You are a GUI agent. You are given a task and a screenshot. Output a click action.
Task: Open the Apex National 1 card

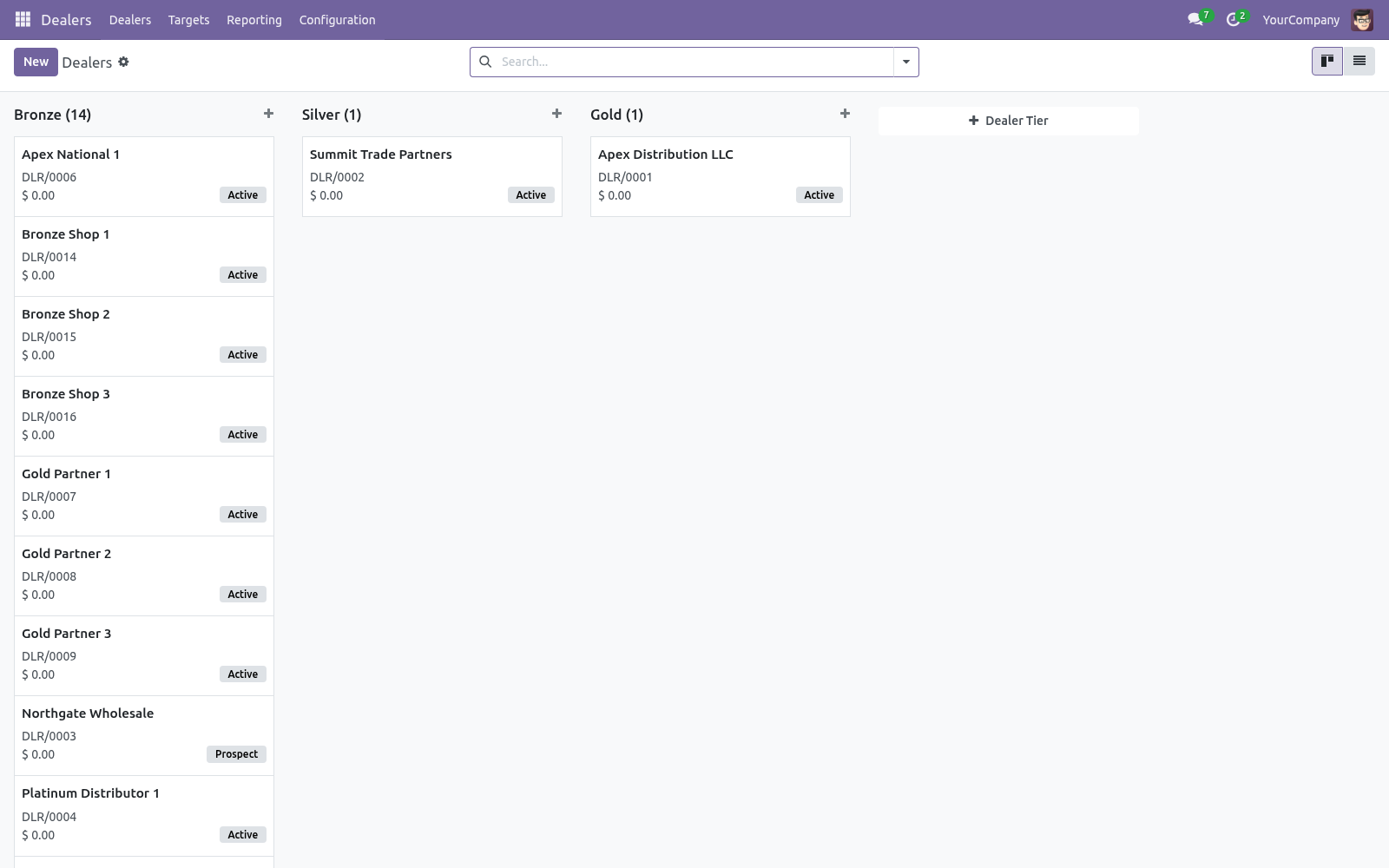[x=144, y=176]
